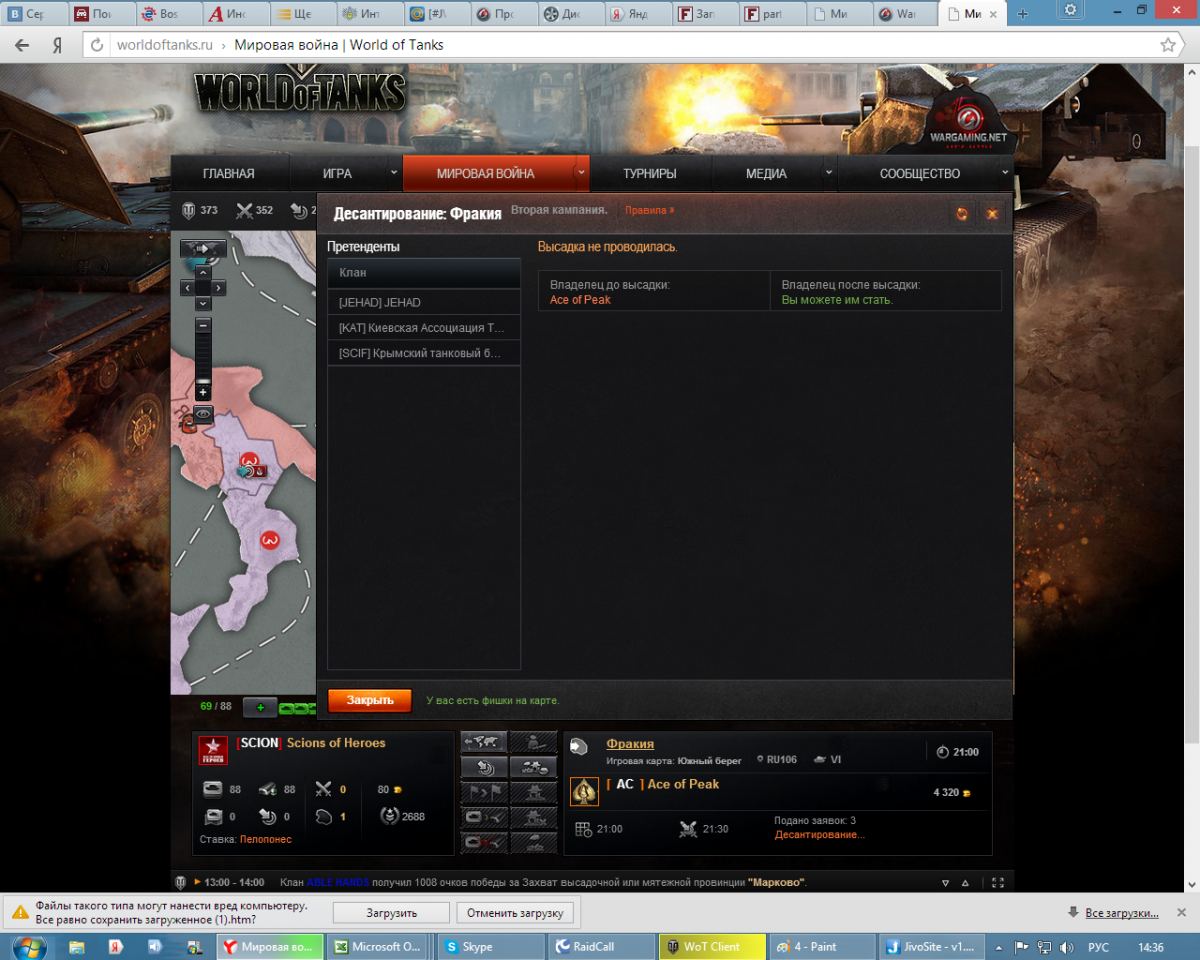Pan the map right with arrow

pos(219,288)
